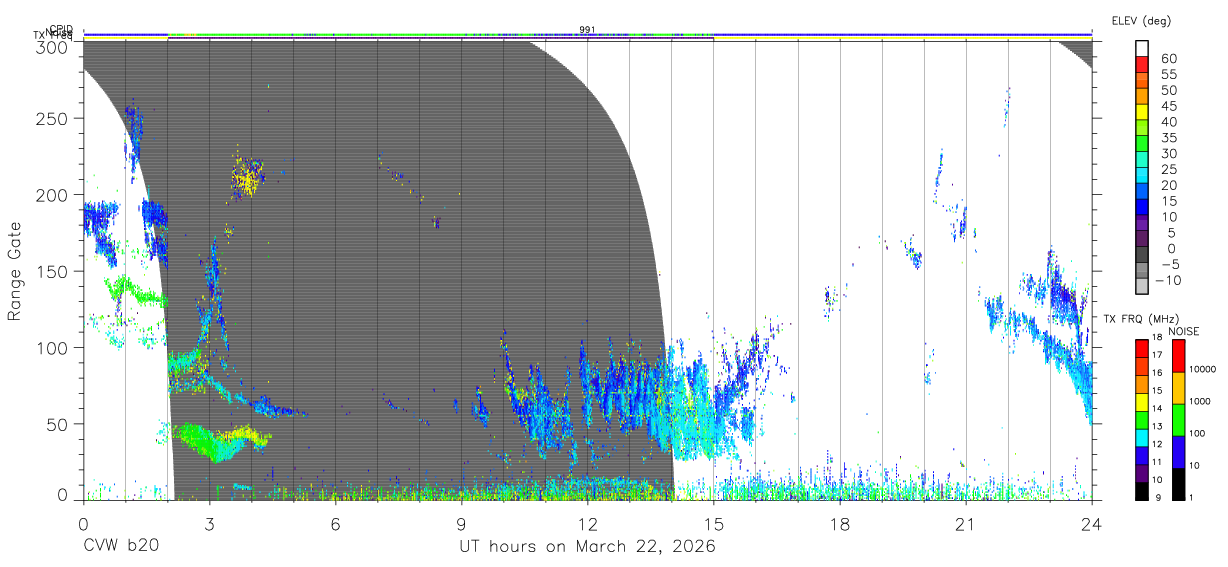Select hour tick '12' on the UT axis
This screenshot has width=1228, height=567.
coord(587,524)
